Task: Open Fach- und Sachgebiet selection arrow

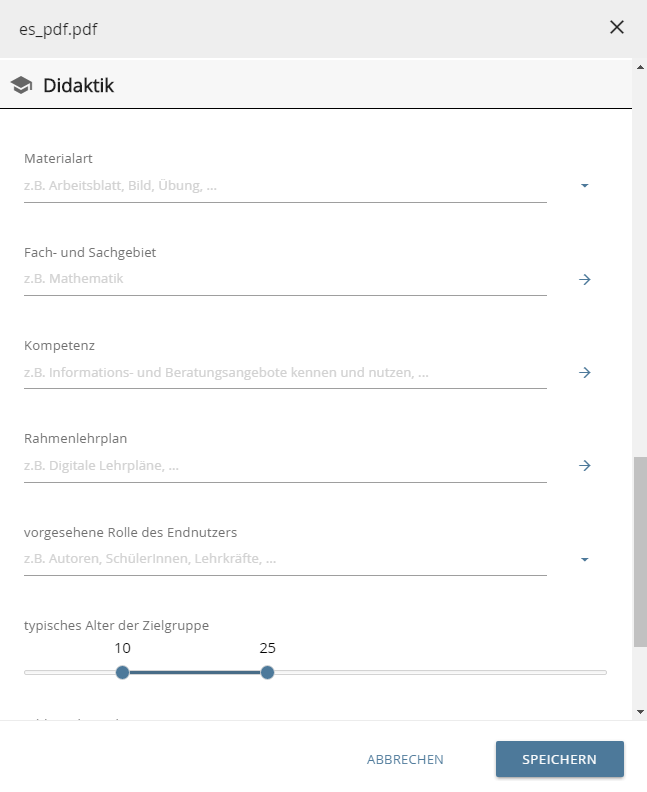Action: coord(585,280)
